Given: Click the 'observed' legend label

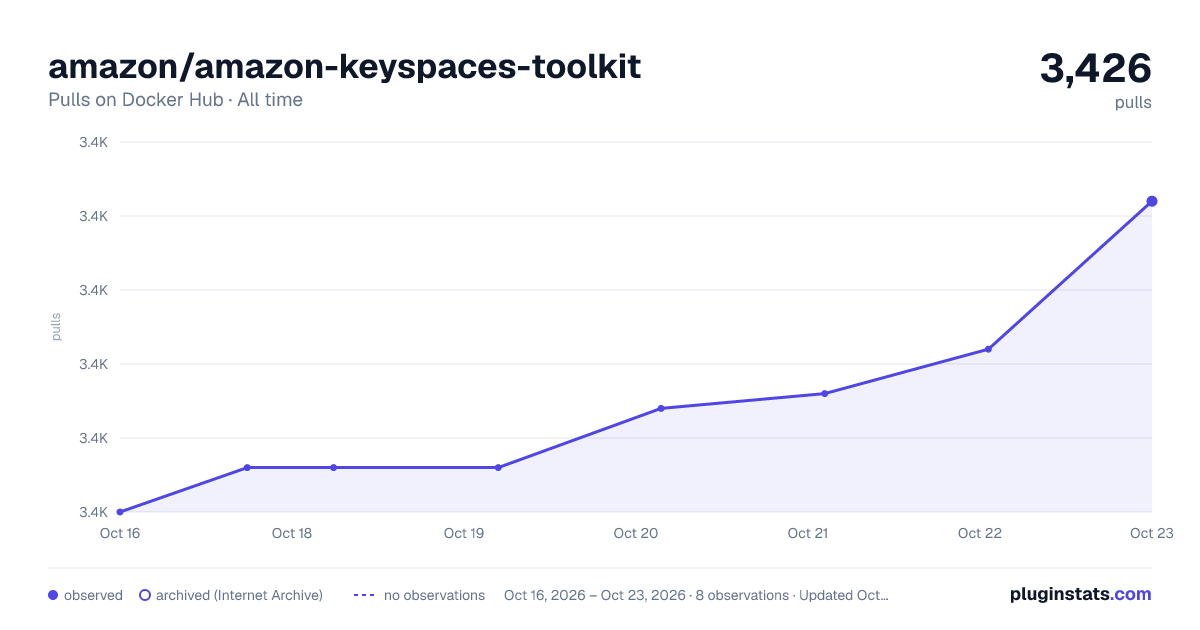Looking at the screenshot, I should 93,595.
